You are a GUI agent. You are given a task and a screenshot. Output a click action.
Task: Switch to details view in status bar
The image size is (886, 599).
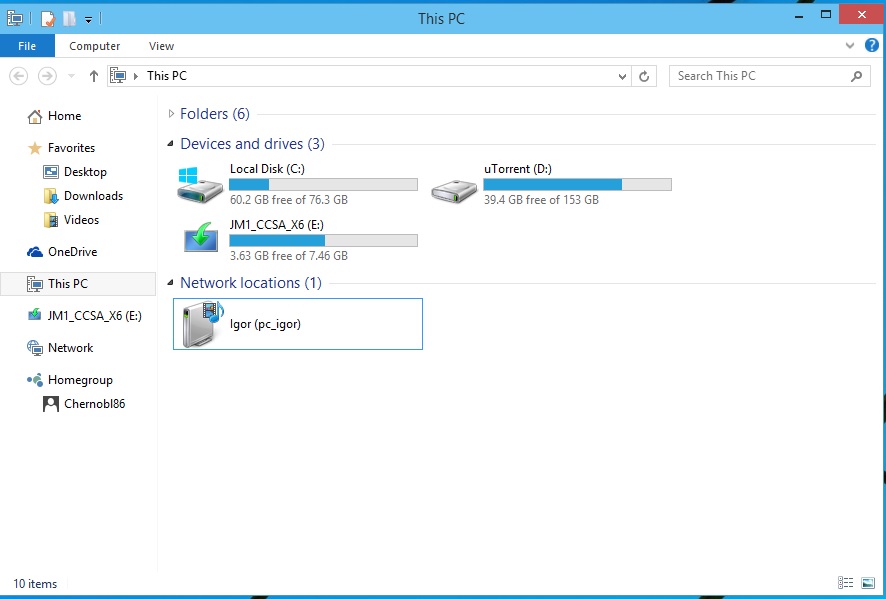point(846,583)
